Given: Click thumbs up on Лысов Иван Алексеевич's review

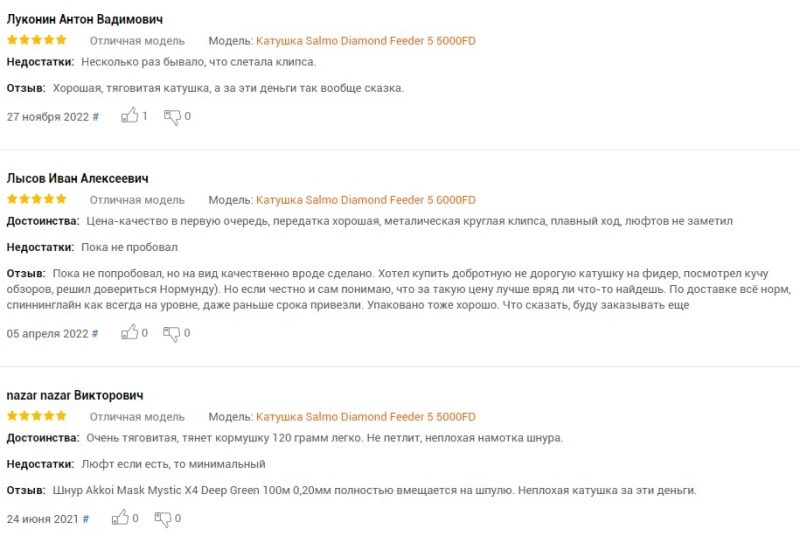Looking at the screenshot, I should point(129,333).
